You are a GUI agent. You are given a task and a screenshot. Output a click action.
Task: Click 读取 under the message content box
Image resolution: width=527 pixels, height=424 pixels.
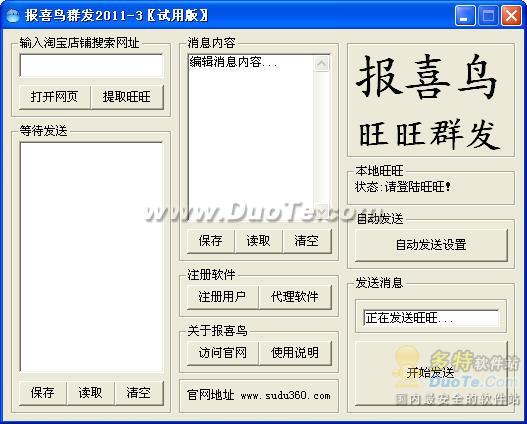click(x=258, y=241)
